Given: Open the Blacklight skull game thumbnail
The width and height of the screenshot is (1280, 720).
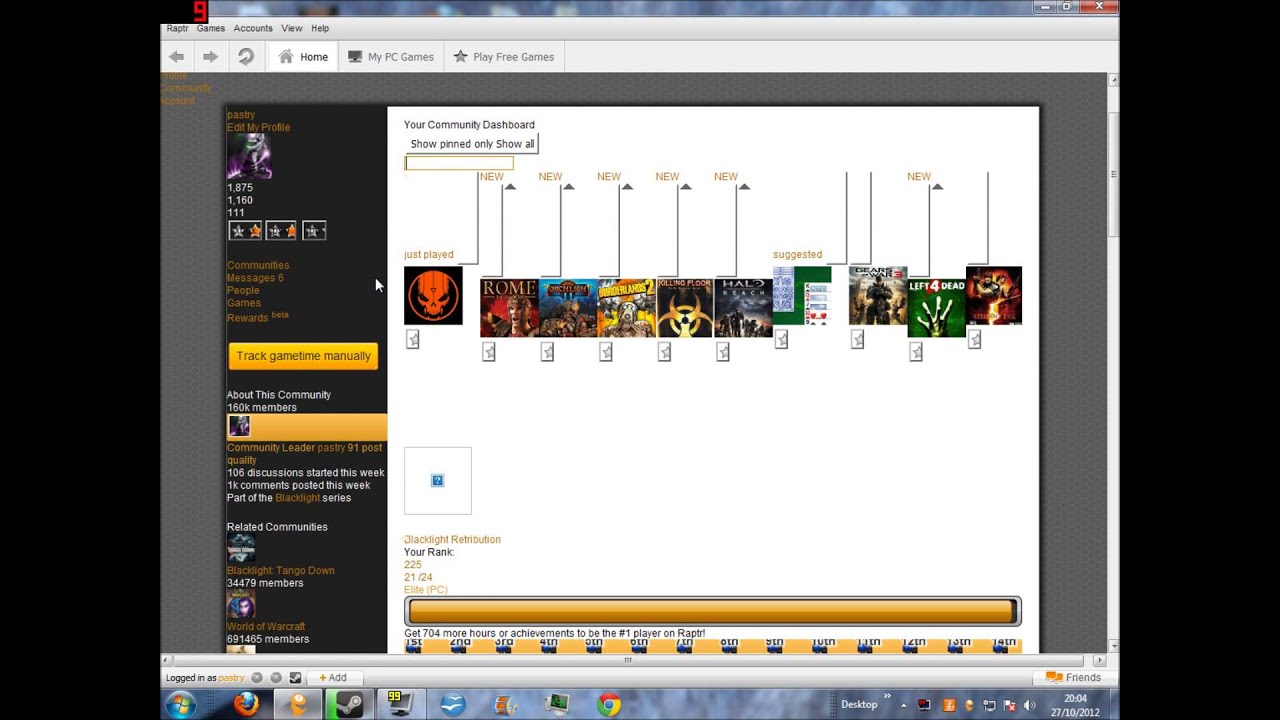Looking at the screenshot, I should (x=433, y=295).
